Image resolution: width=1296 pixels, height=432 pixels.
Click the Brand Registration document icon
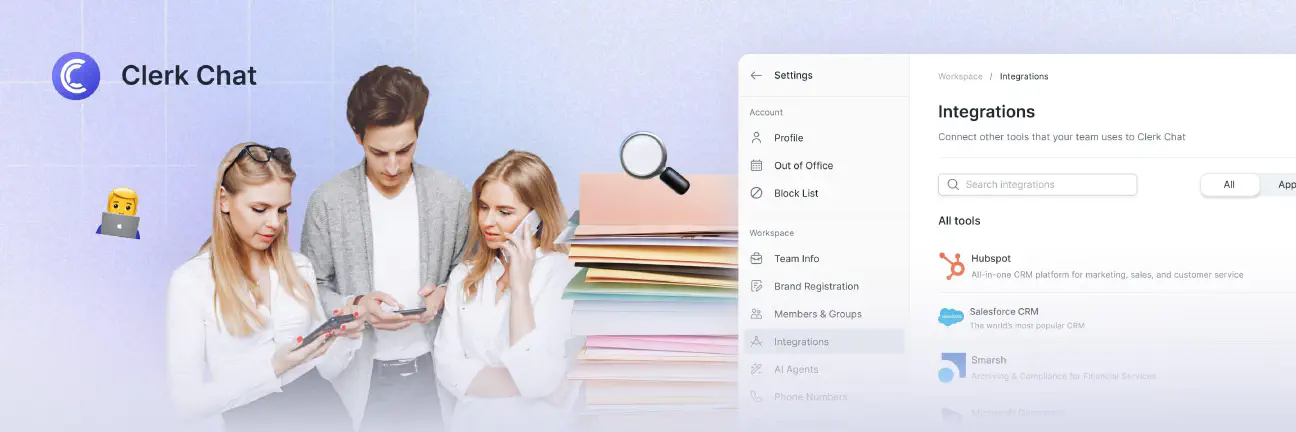[x=756, y=286]
